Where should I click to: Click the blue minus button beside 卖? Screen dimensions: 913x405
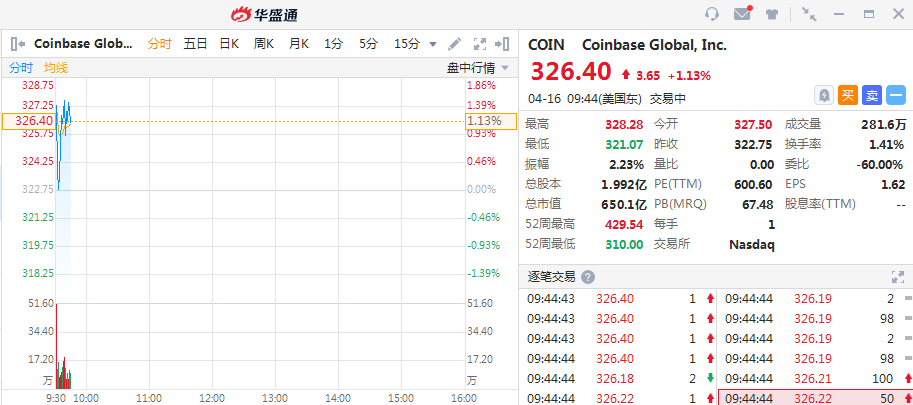[x=895, y=95]
